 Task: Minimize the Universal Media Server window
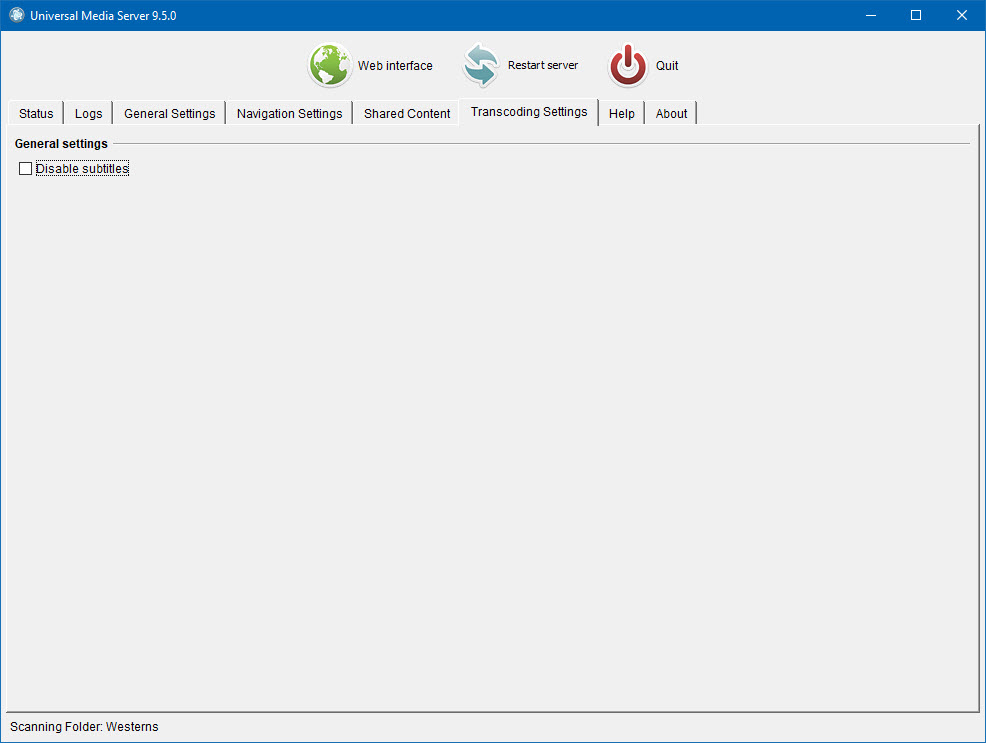click(871, 15)
